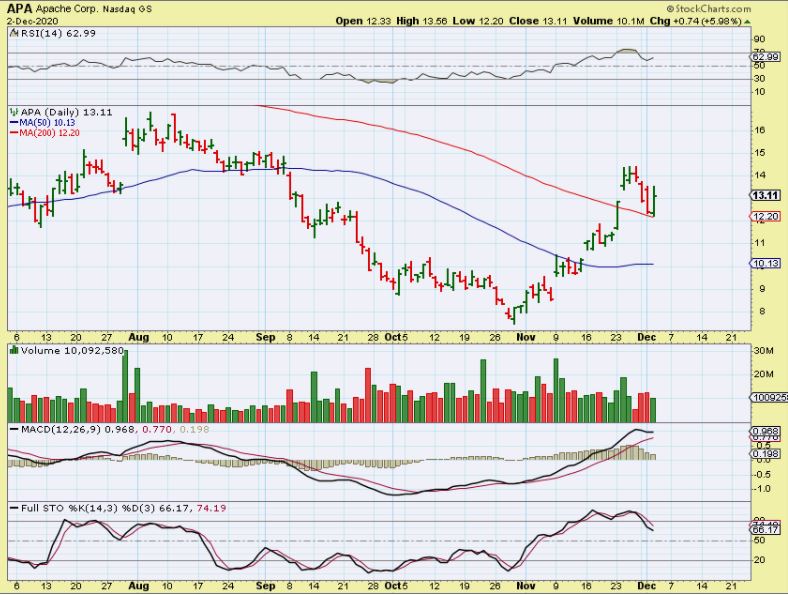Screen dimensions: 788x595
Task: Click the Nasdaq GS exchange label
Action: [127, 9]
